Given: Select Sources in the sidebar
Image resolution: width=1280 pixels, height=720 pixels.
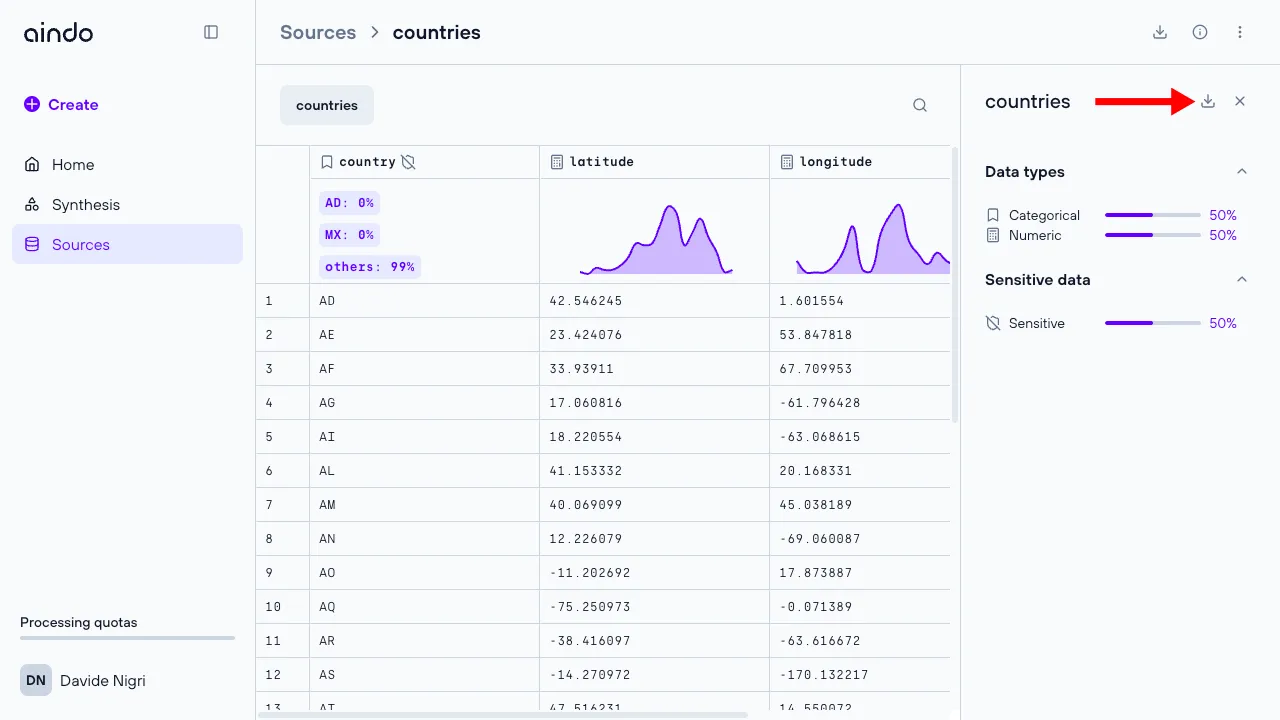Looking at the screenshot, I should (x=127, y=244).
